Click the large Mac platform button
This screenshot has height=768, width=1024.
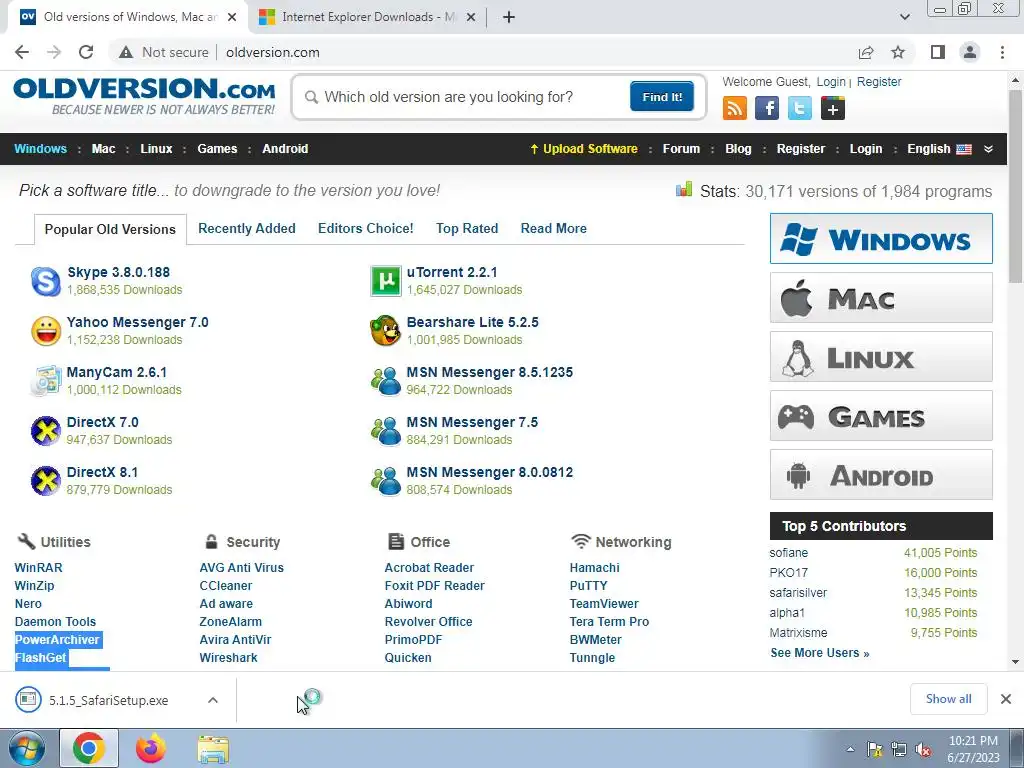pos(881,298)
